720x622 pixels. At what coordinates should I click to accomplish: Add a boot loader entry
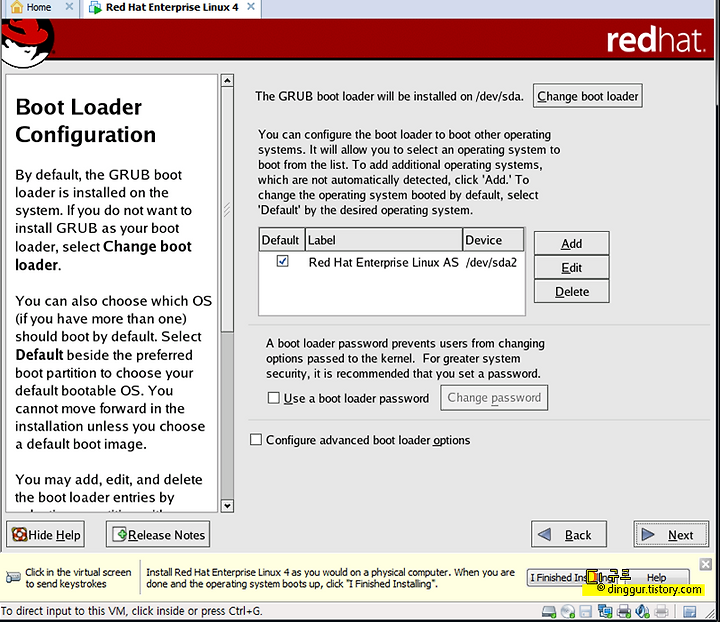coord(571,244)
